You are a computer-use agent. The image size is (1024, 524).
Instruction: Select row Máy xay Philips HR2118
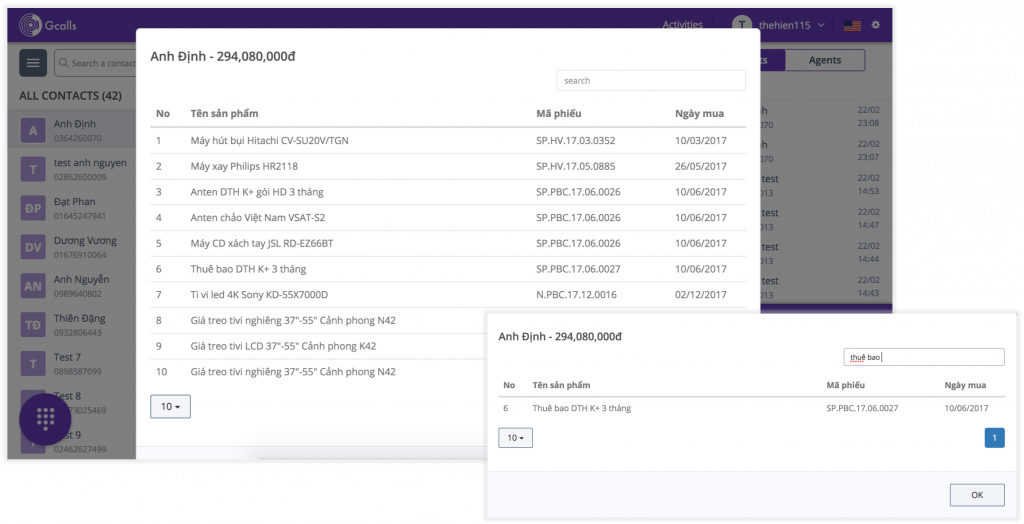(x=447, y=166)
